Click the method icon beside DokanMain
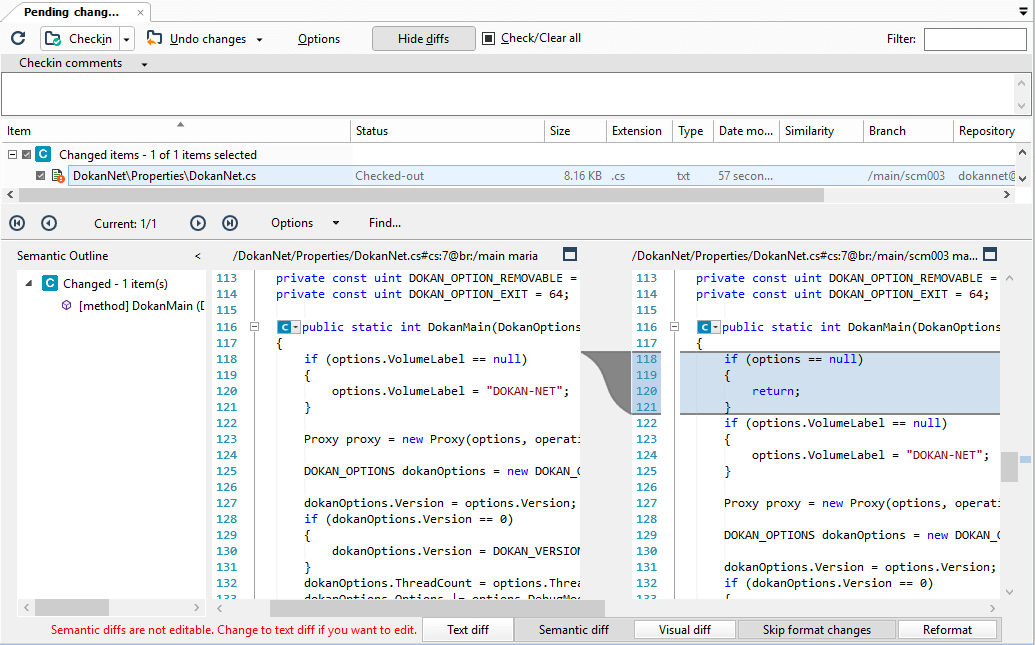 [66, 305]
